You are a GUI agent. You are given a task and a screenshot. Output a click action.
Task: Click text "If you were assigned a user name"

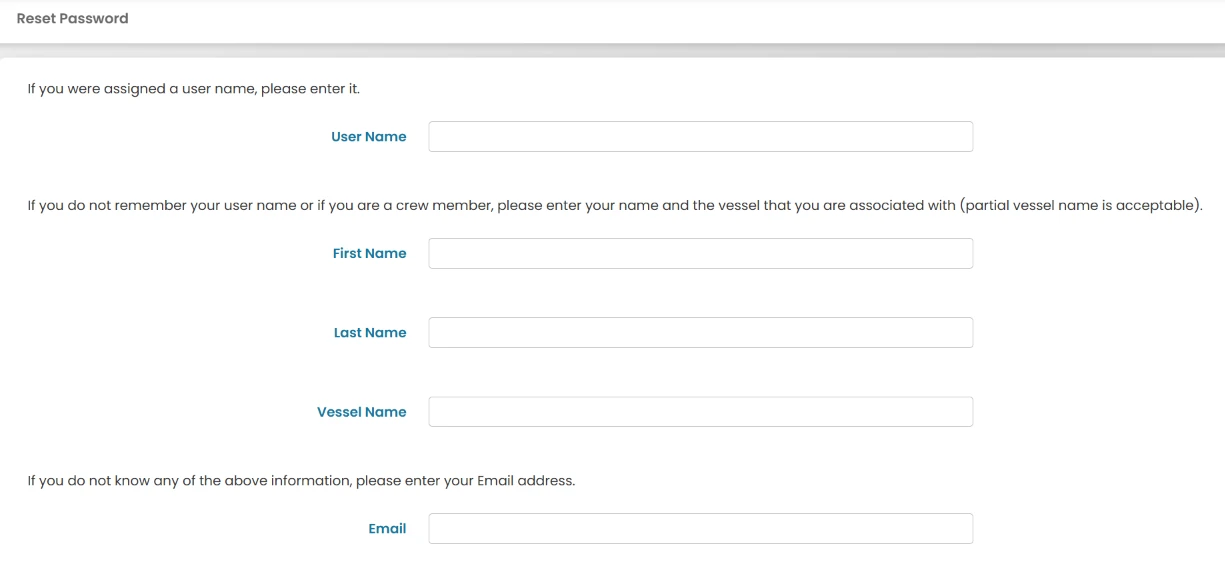coord(140,89)
